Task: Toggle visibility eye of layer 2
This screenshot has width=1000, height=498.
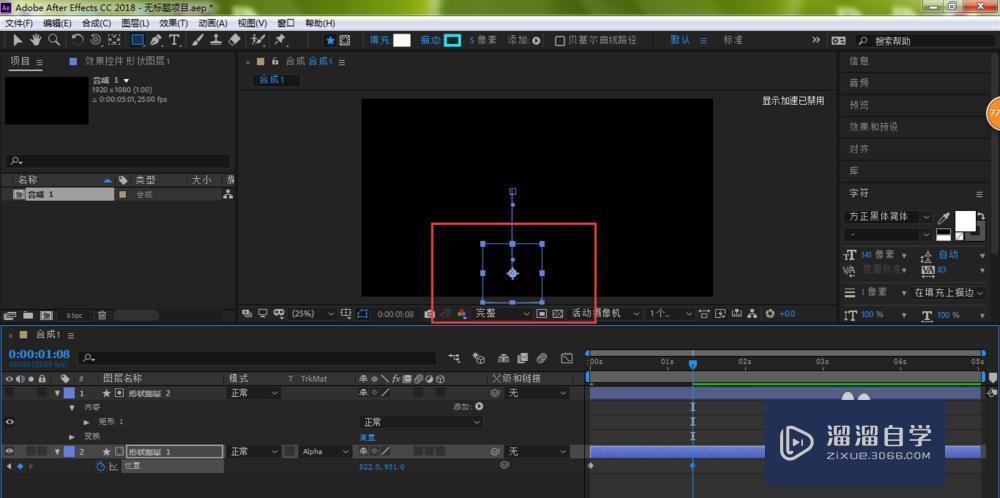Action: (x=10, y=451)
